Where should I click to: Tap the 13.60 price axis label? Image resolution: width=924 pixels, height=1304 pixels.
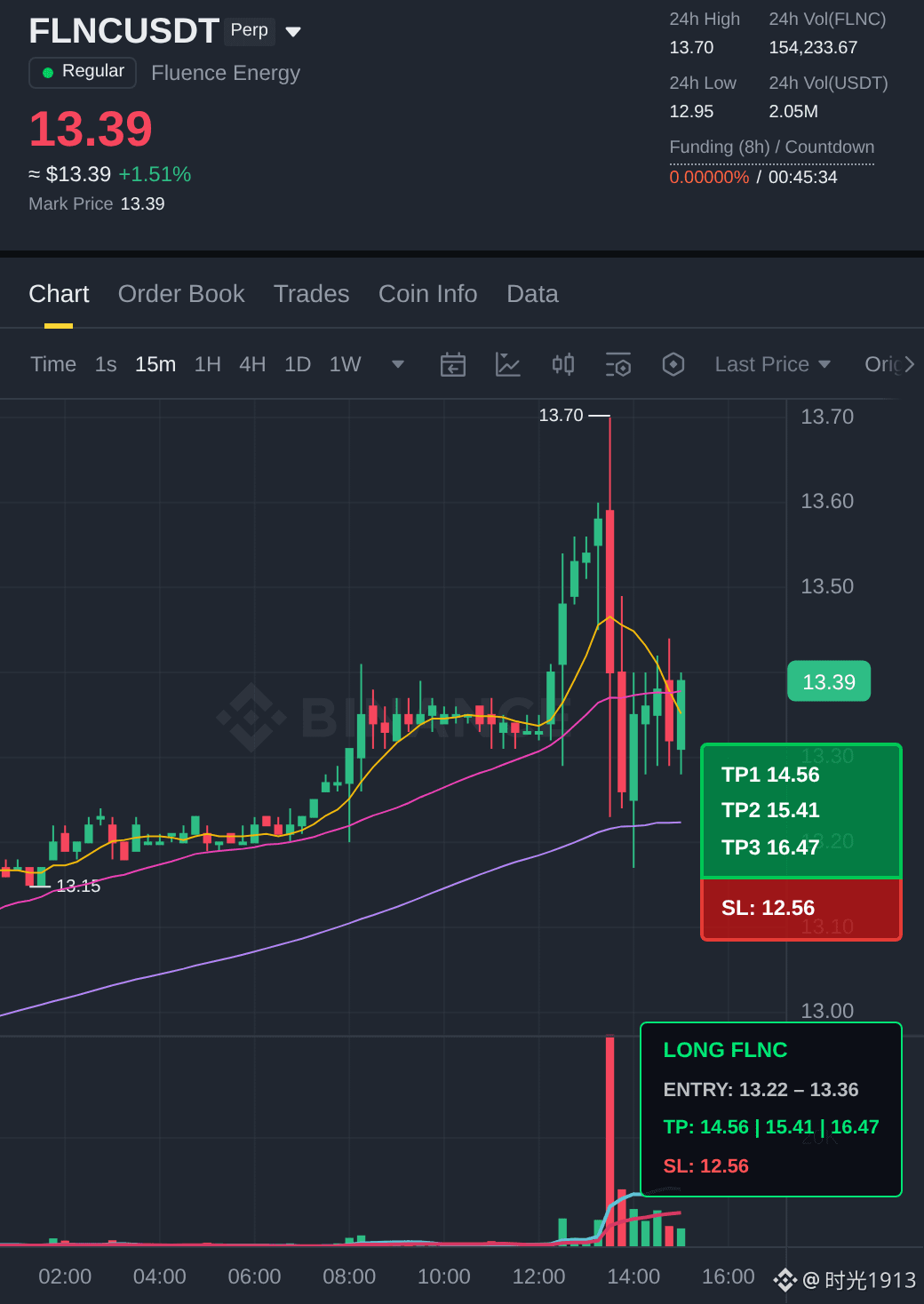pyautogui.click(x=827, y=501)
